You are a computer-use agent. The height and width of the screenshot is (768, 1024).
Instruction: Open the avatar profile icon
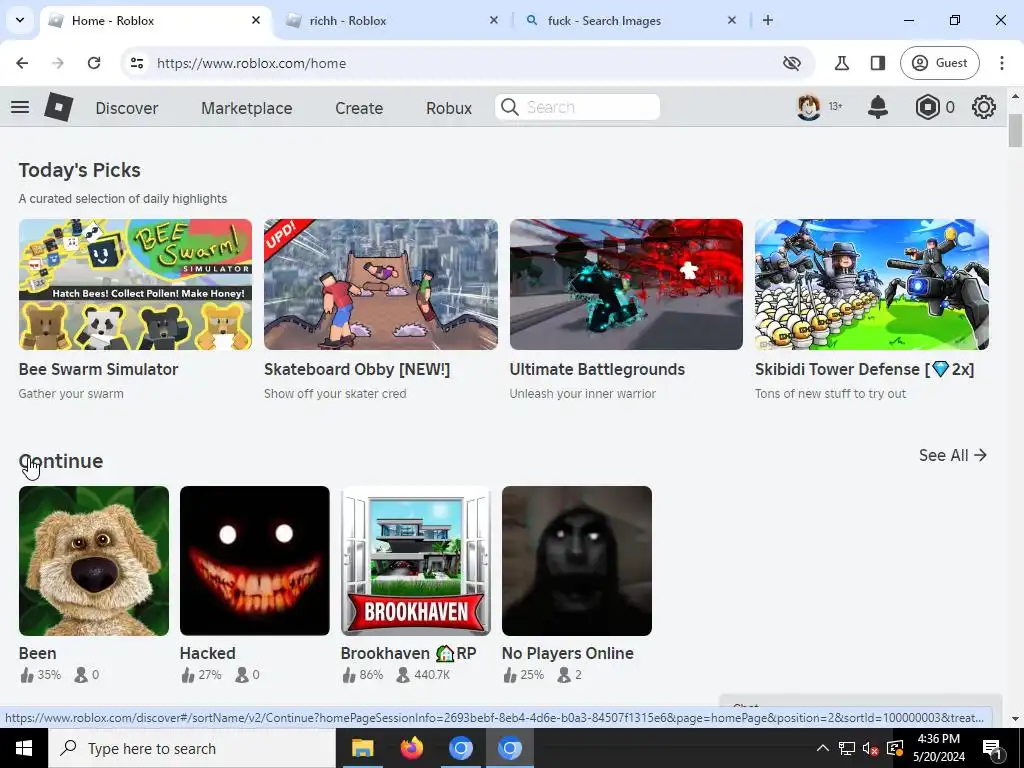coord(808,107)
